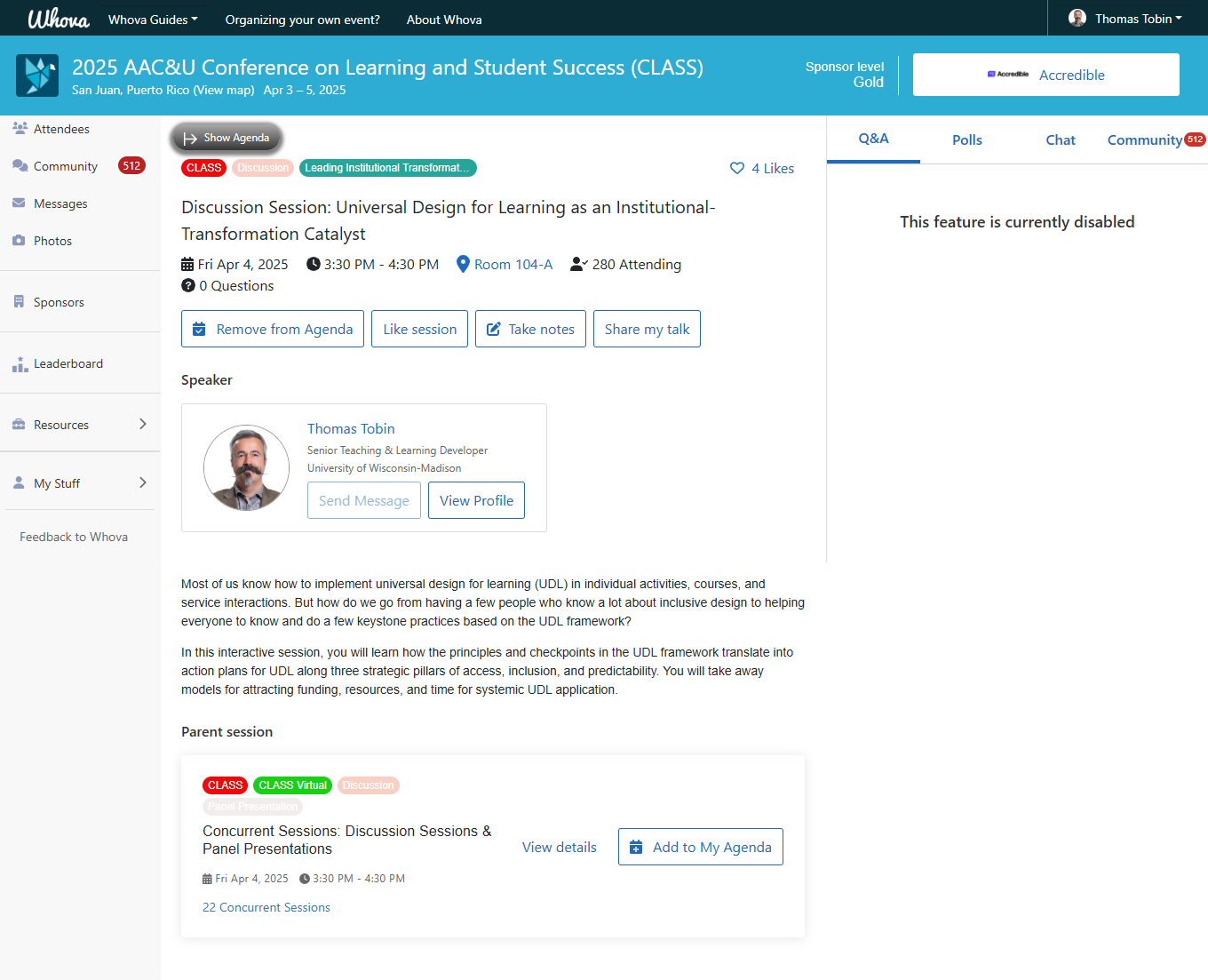Select Thomas Tobin's speaker photo
Viewport: 1208px width, 980px height.
click(246, 467)
